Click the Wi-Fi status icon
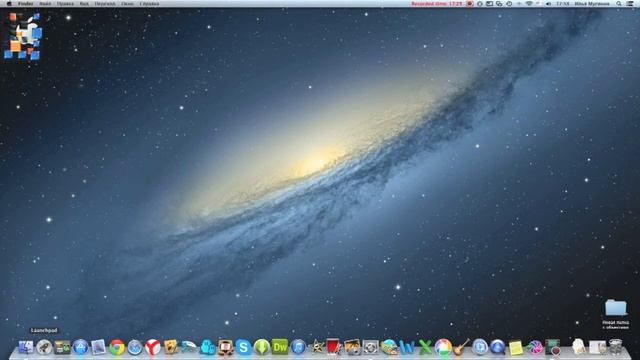The height and width of the screenshot is (360, 640). (529, 4)
